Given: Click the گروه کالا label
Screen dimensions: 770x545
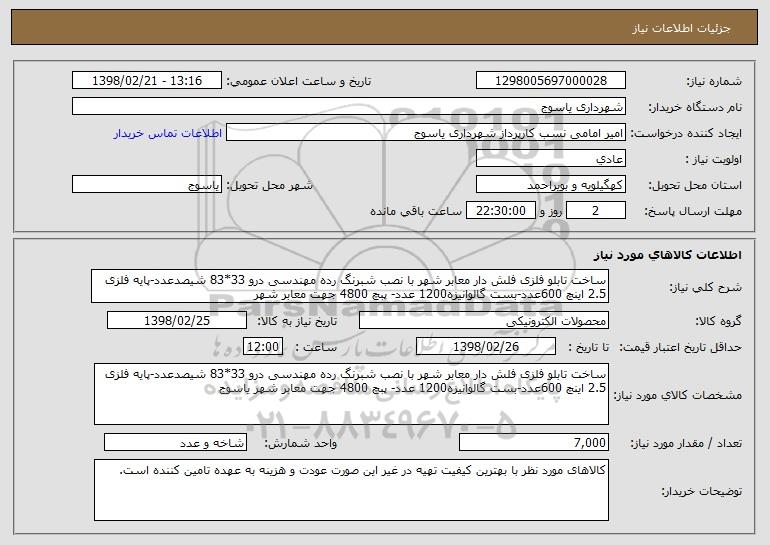Looking at the screenshot, I should (x=718, y=321).
